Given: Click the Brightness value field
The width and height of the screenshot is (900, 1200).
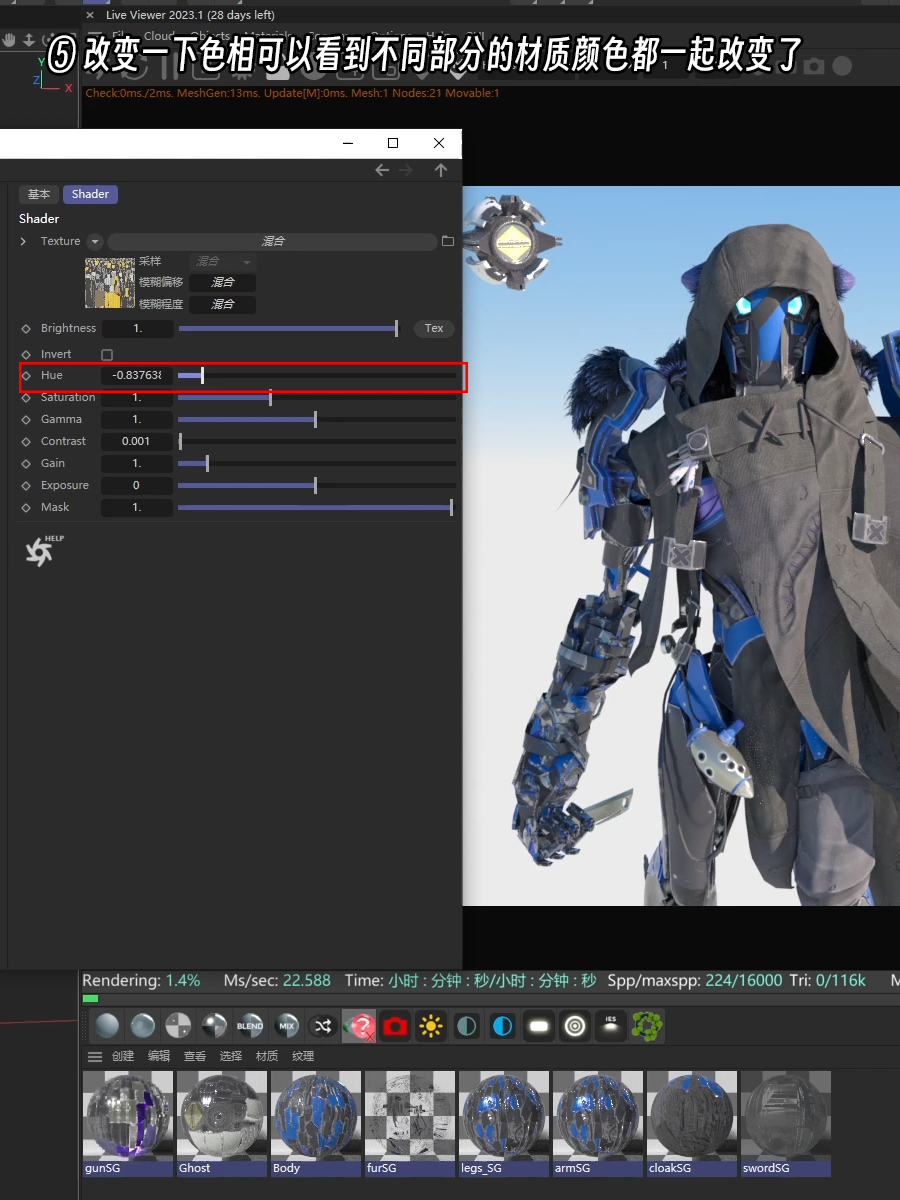Looking at the screenshot, I should pyautogui.click(x=137, y=329).
